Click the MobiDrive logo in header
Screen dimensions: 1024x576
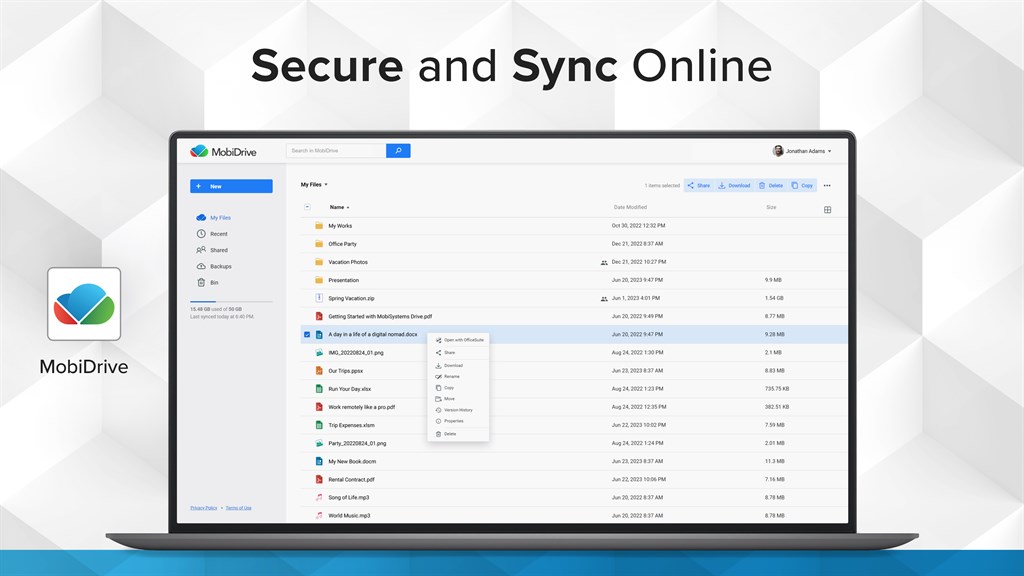[x=223, y=152]
